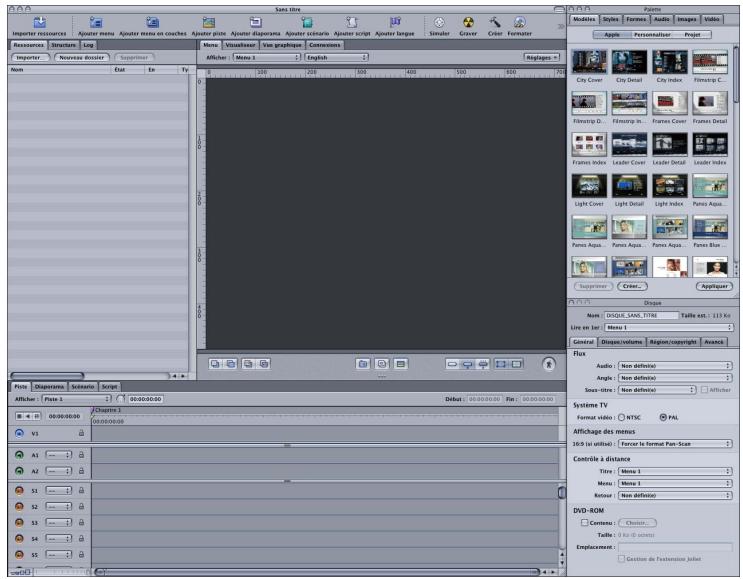Image resolution: width=743 pixels, height=579 pixels.
Task: Click the Ajouter piste toolbar icon
Action: (x=208, y=22)
